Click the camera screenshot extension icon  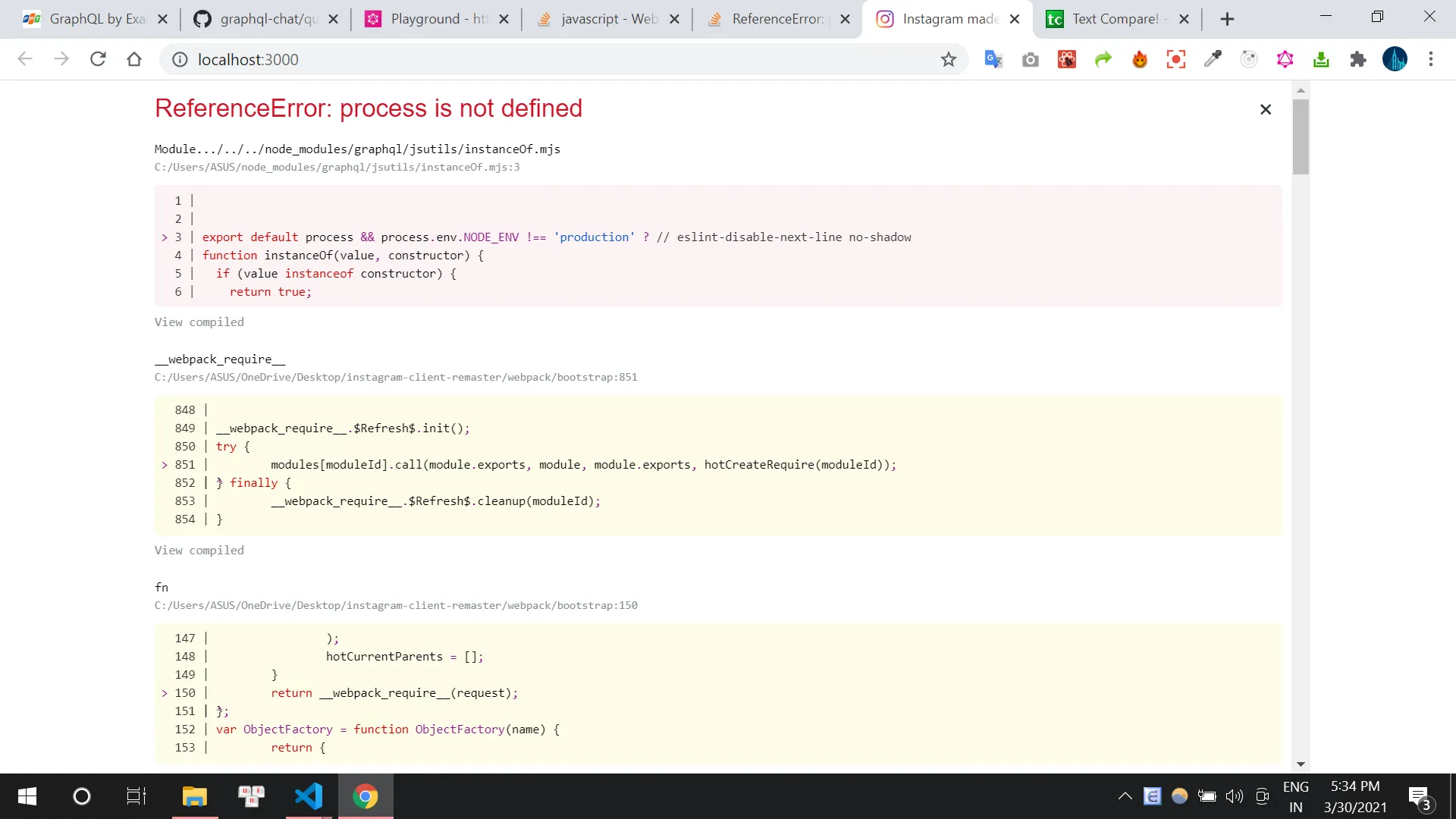pyautogui.click(x=1030, y=59)
